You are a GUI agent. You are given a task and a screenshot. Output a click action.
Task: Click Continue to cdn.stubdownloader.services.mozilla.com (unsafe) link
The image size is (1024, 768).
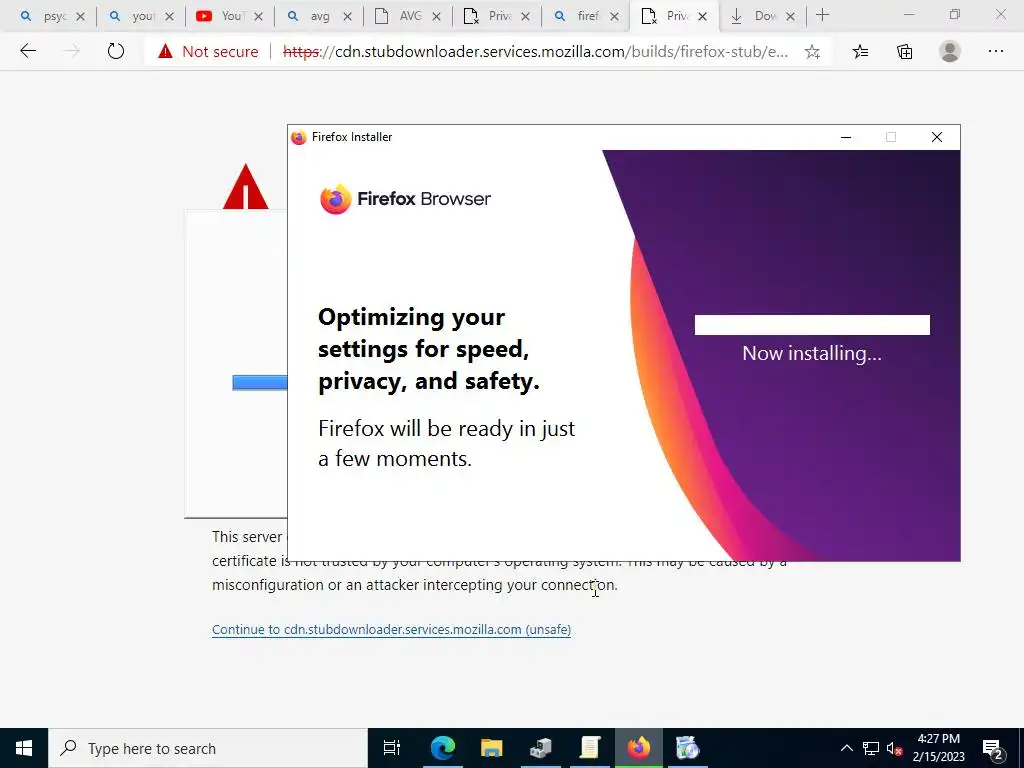(391, 630)
